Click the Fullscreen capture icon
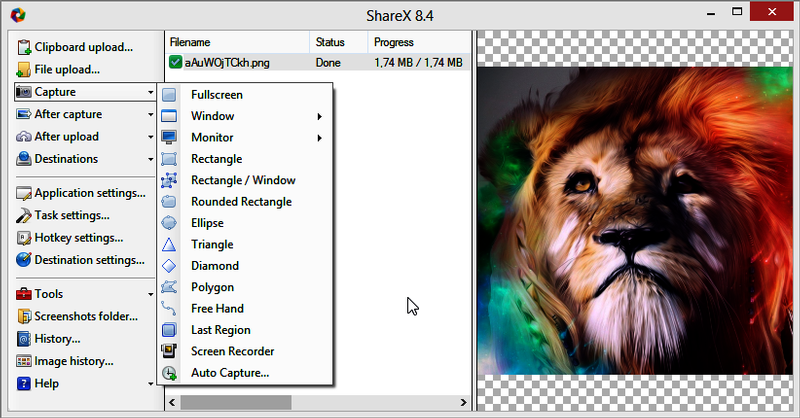The width and height of the screenshot is (800, 418). click(169, 95)
